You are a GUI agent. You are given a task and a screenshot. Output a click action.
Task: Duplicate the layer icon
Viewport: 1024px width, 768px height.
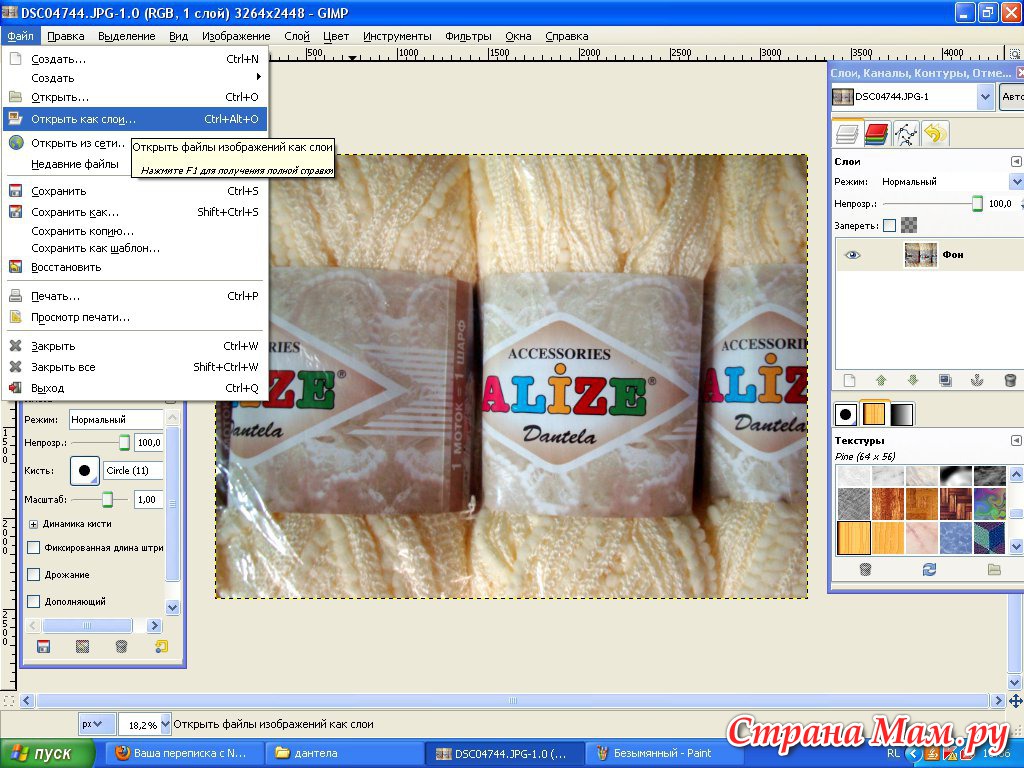[945, 380]
